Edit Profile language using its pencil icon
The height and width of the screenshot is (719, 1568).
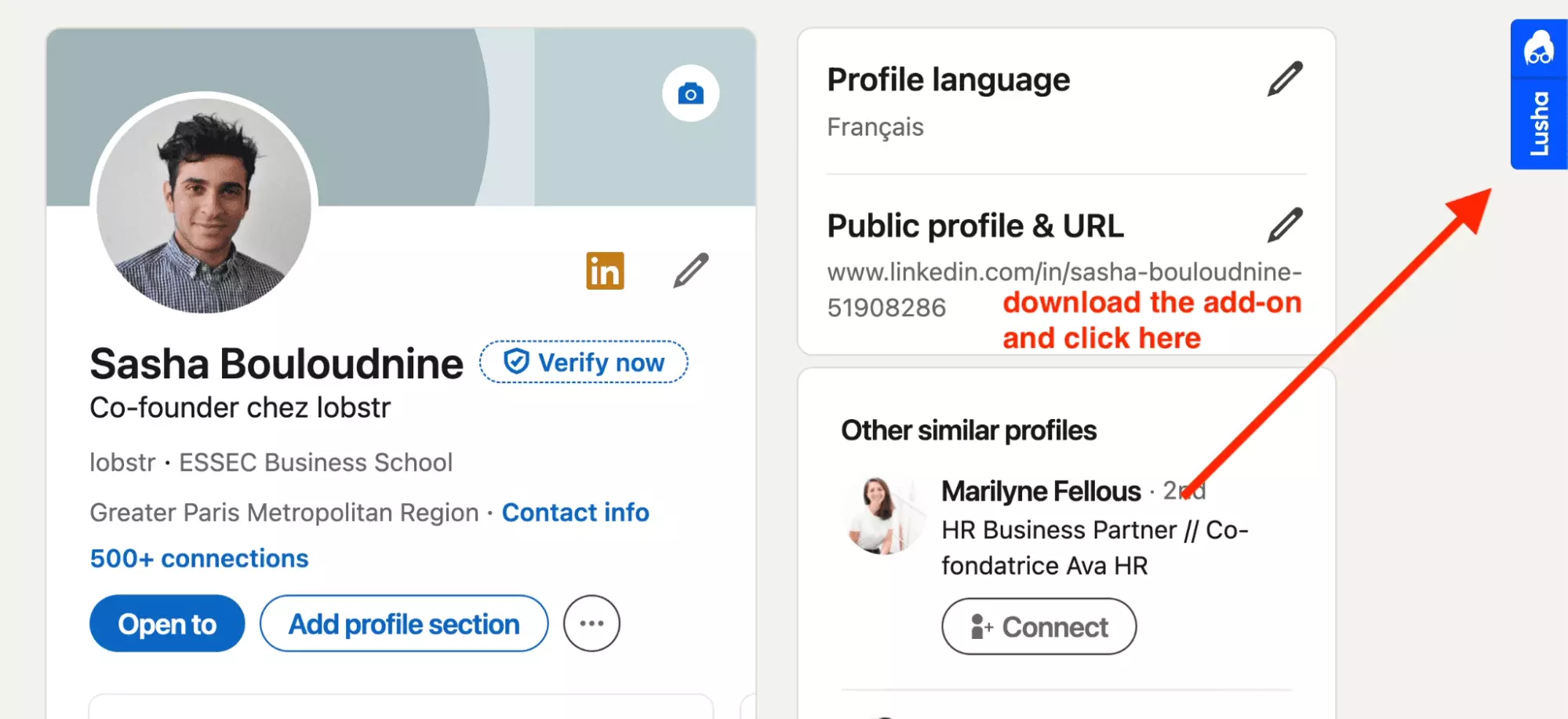pyautogui.click(x=1285, y=78)
